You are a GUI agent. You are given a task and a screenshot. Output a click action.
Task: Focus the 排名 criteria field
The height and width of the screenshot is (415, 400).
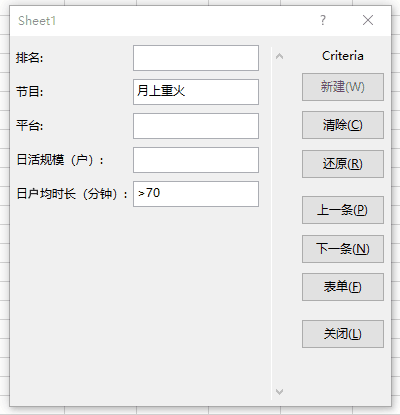(x=196, y=58)
